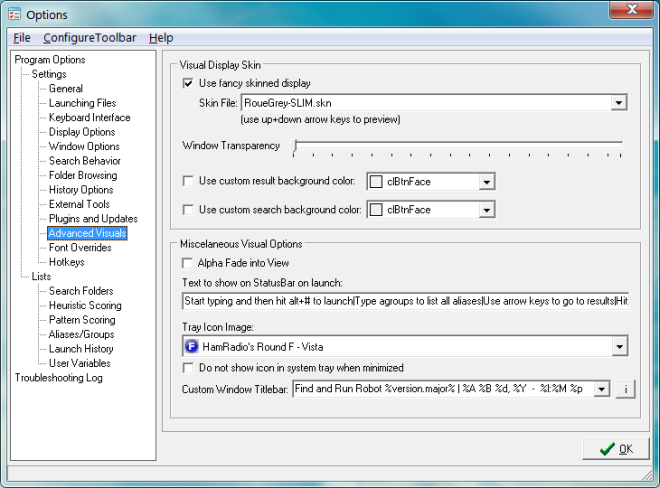Viewport: 660px width, 488px height.
Task: Click the Options window title bar icon
Action: [14, 13]
